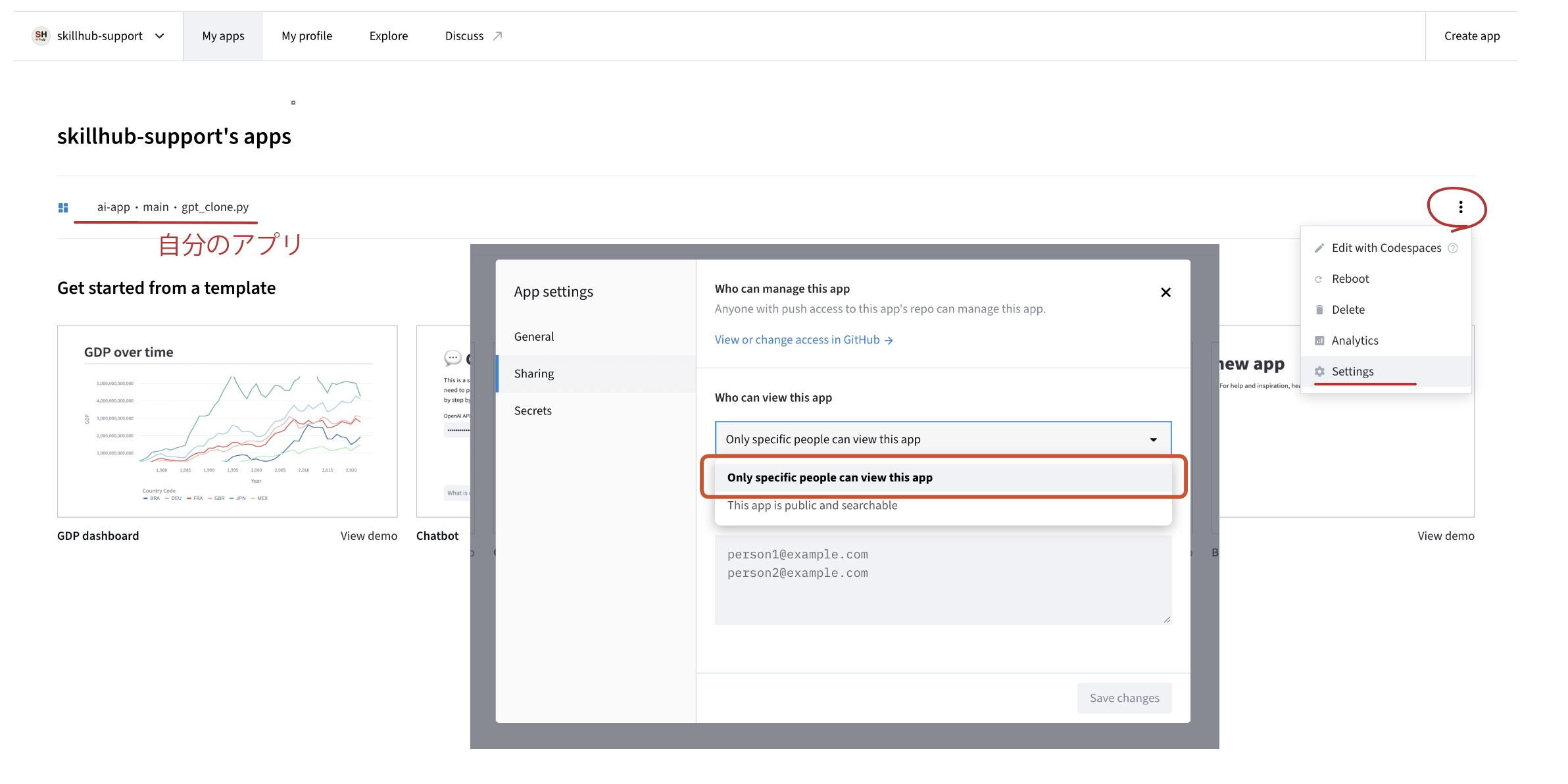Click the Chatbot template title

click(x=437, y=536)
